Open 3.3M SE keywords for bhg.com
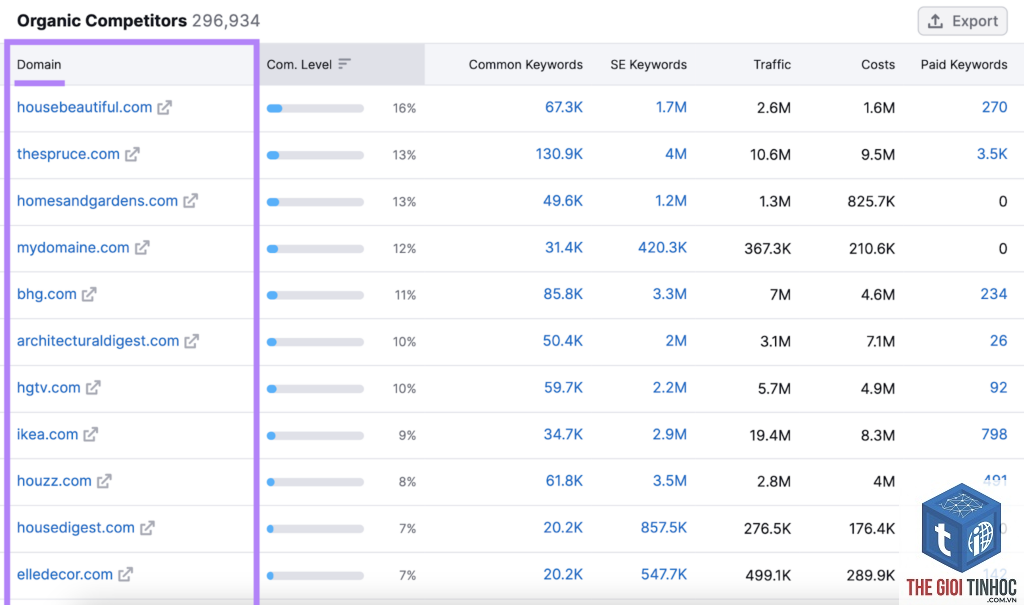 coord(670,294)
